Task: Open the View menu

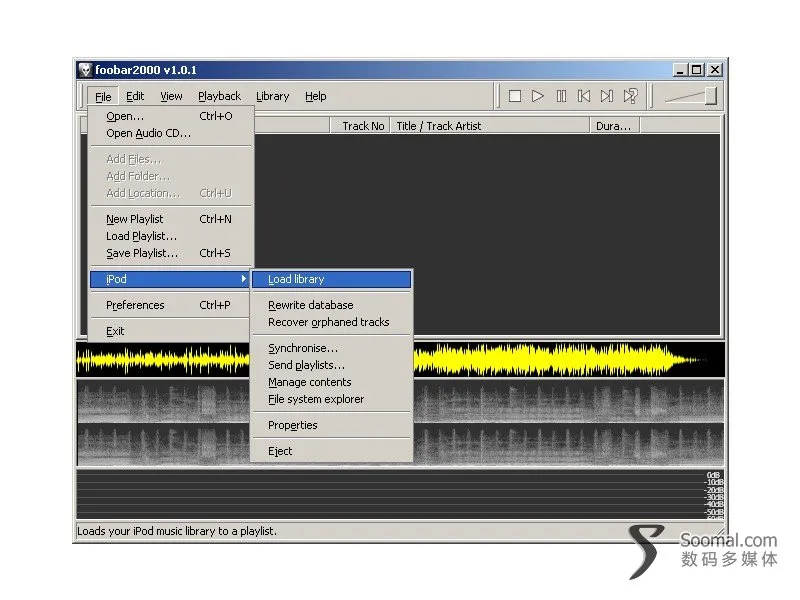Action: pyautogui.click(x=171, y=96)
